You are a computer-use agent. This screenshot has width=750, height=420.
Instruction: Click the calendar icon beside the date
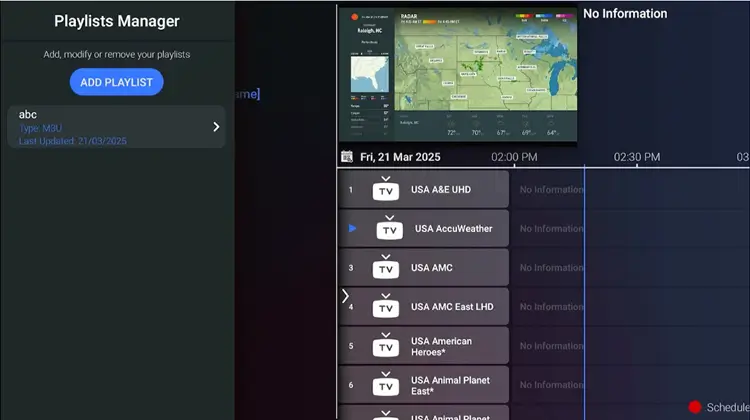click(347, 156)
